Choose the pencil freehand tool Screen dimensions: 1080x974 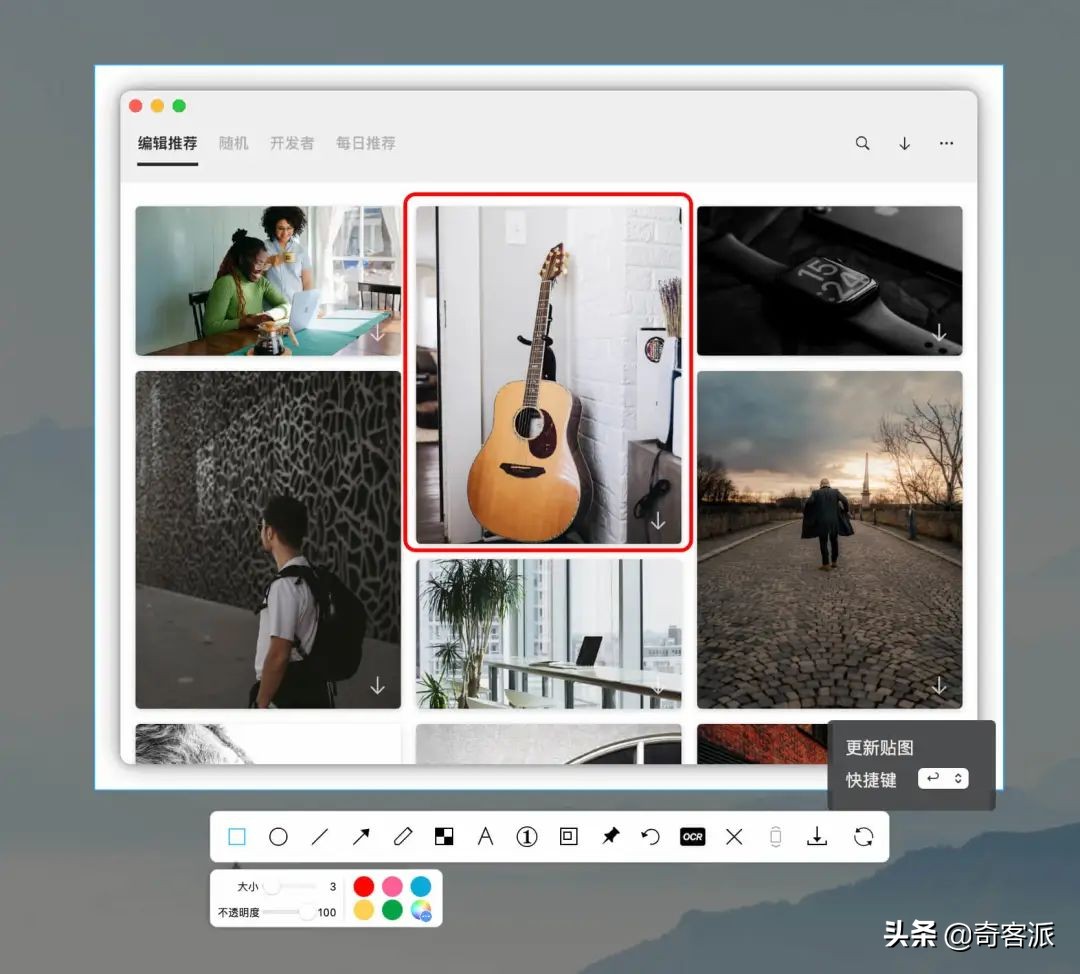coord(402,836)
